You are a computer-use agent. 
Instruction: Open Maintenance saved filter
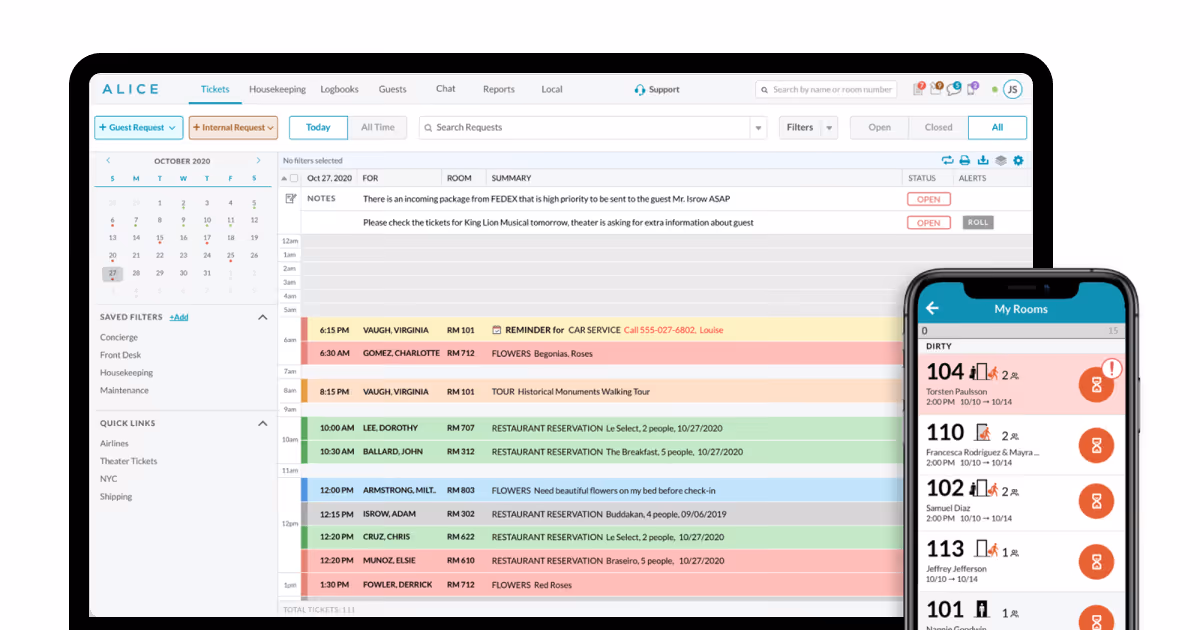point(124,391)
